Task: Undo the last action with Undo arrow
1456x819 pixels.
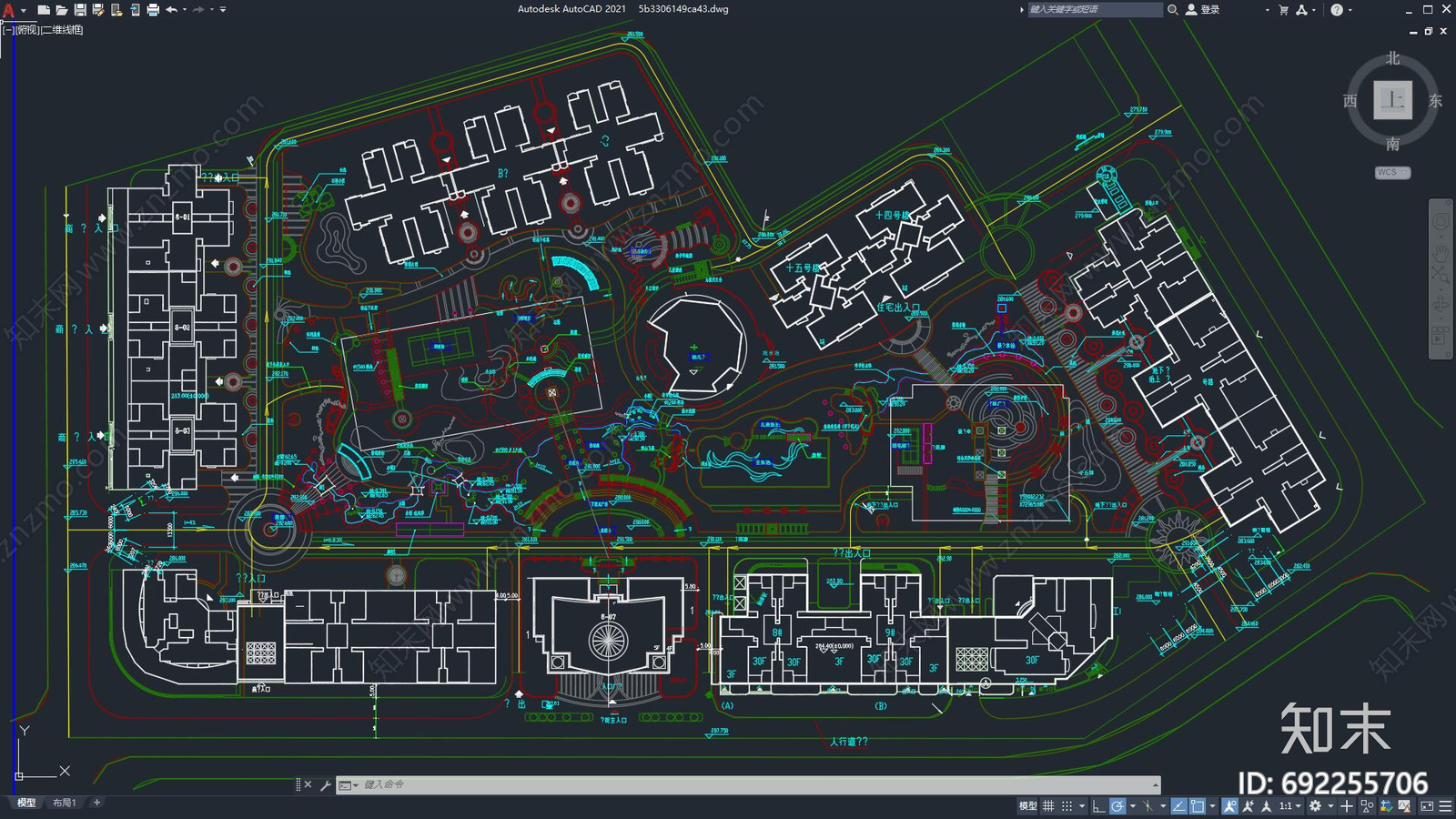Action: 171,10
